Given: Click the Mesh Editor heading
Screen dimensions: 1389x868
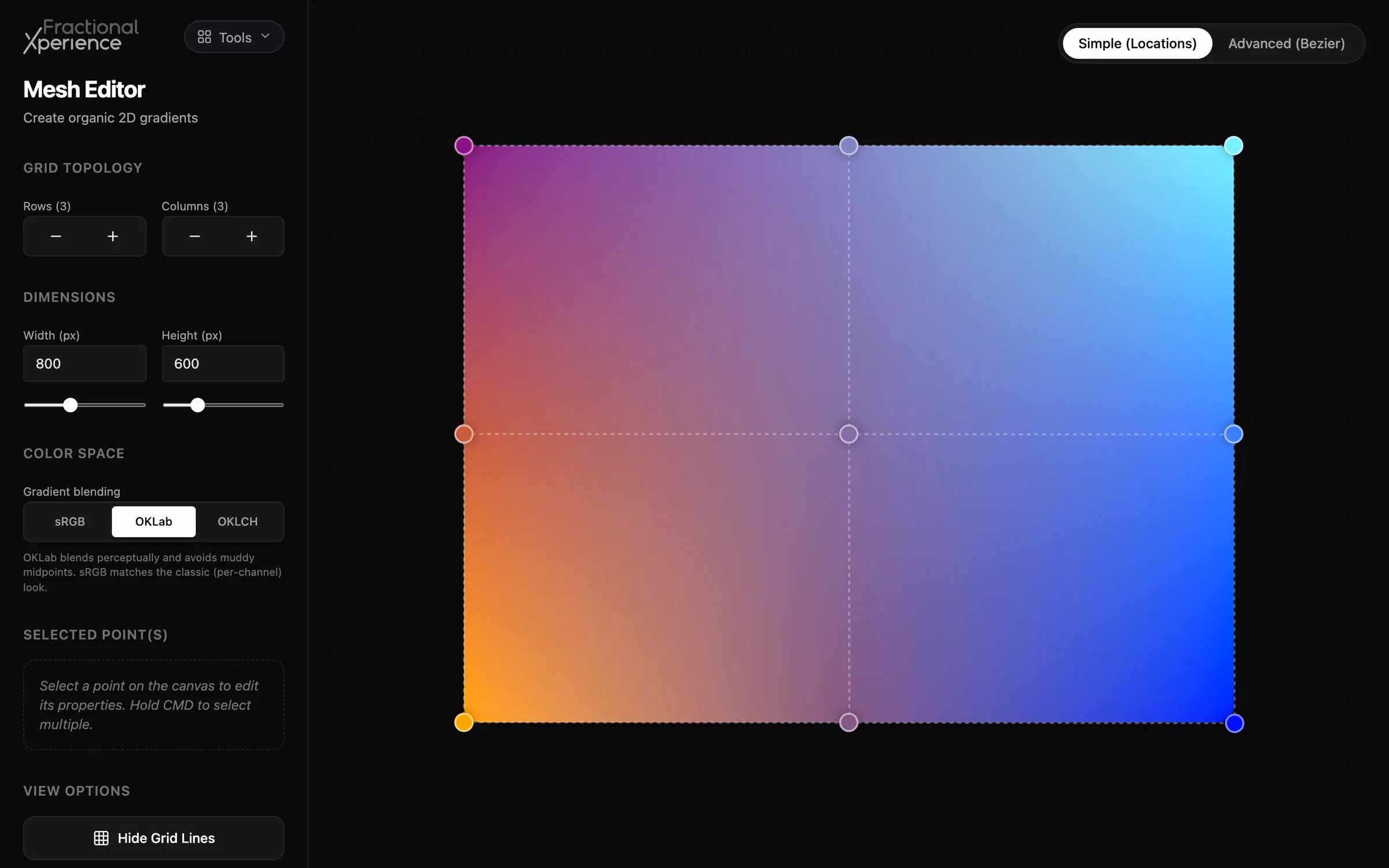Looking at the screenshot, I should 84,90.
